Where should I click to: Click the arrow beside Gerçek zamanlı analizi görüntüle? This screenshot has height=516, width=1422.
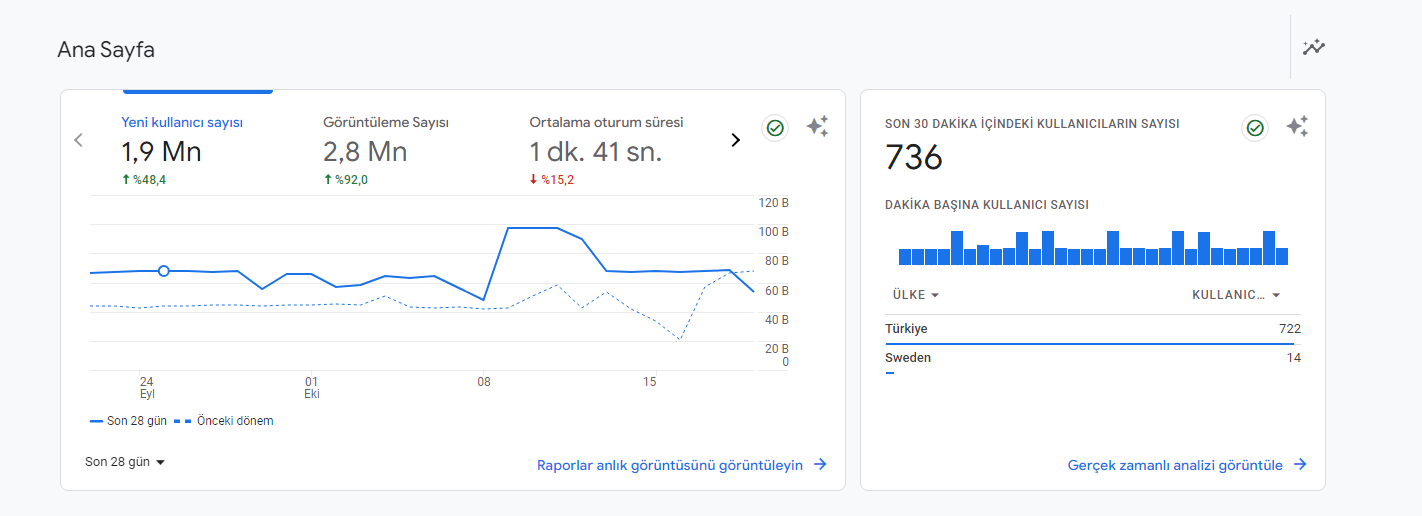click(1300, 465)
